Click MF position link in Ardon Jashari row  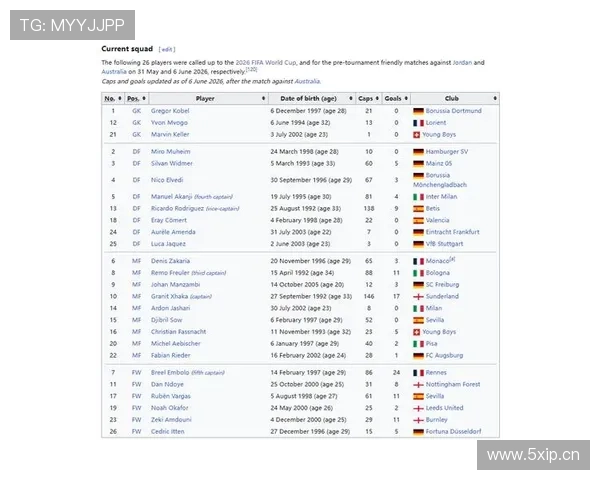pyautogui.click(x=137, y=308)
